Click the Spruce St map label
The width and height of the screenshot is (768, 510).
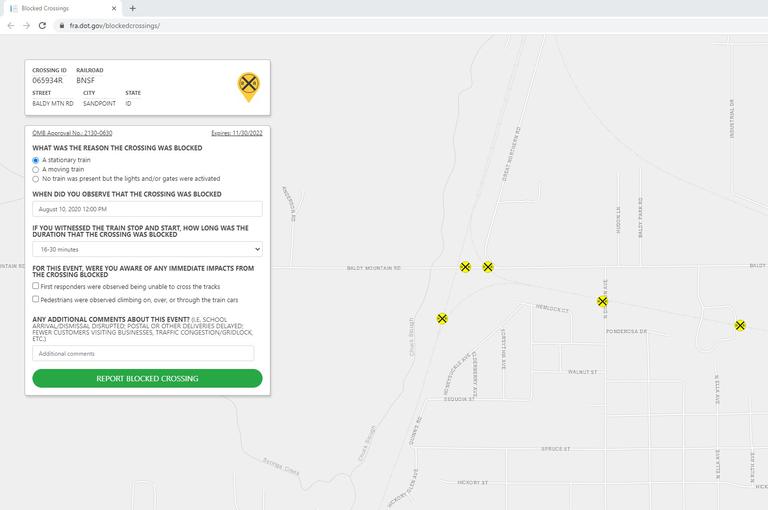(x=555, y=449)
